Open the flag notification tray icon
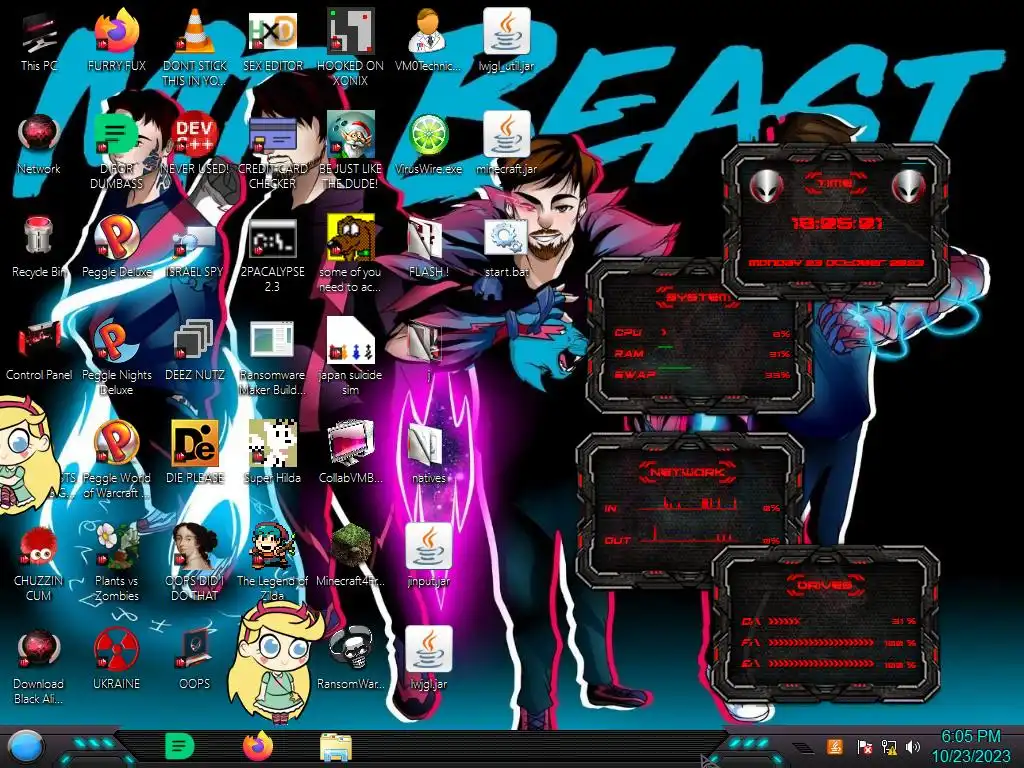This screenshot has height=768, width=1024. [864, 746]
